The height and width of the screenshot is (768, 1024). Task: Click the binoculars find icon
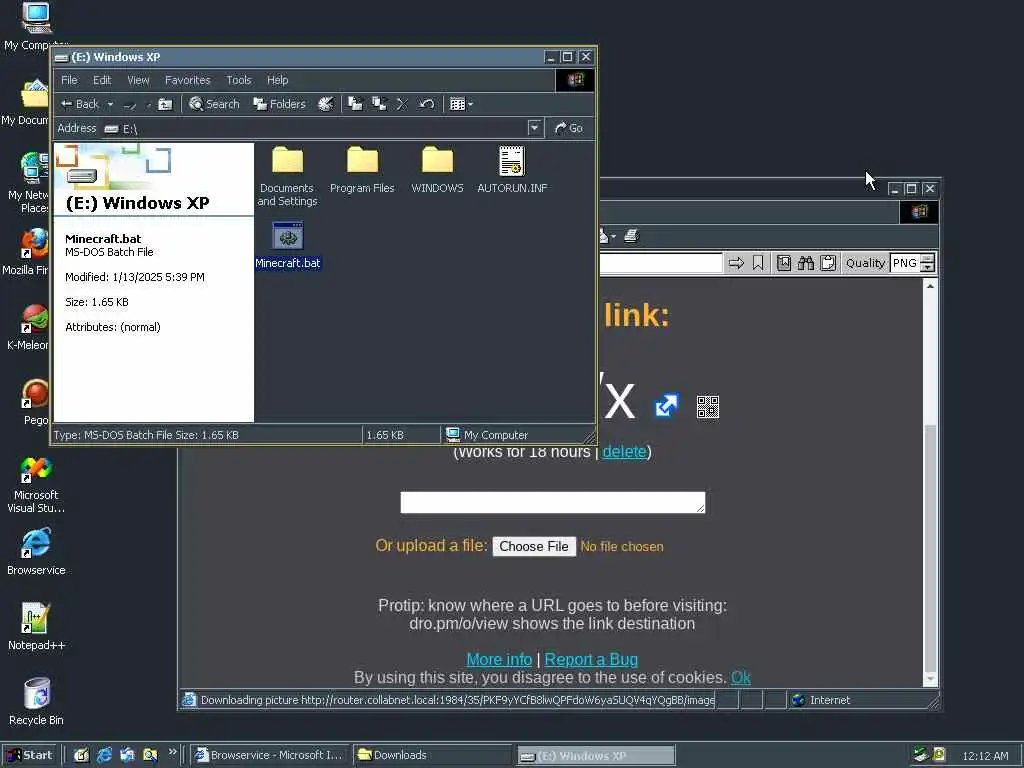tap(806, 263)
